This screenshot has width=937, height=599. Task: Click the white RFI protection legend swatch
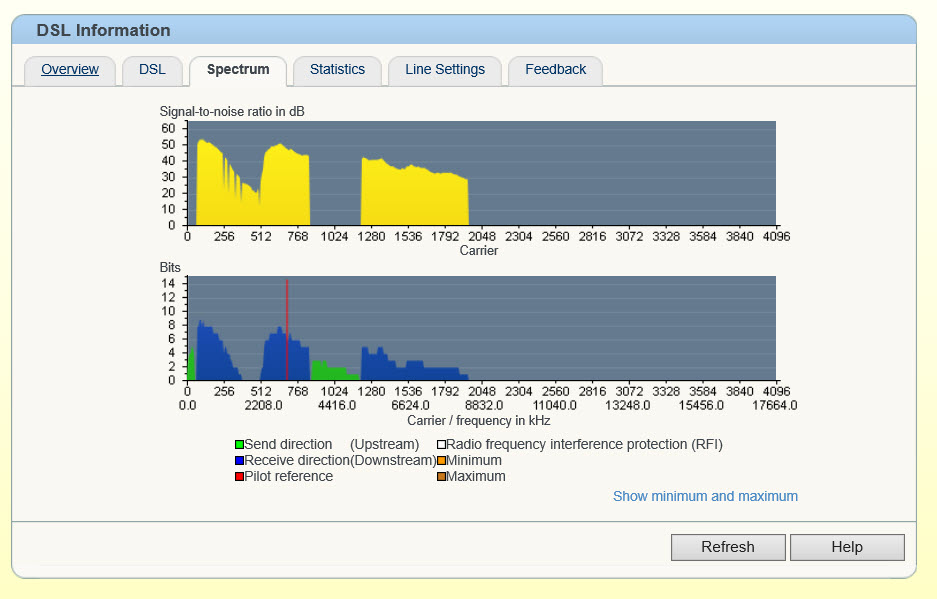(441, 445)
